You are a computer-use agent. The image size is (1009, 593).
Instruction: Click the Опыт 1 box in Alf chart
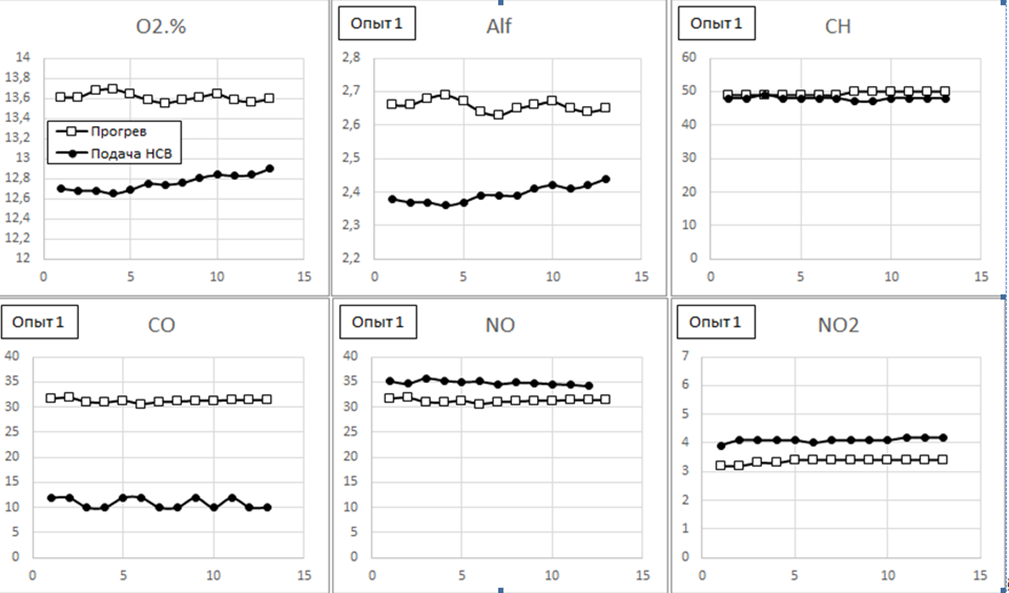(377, 23)
